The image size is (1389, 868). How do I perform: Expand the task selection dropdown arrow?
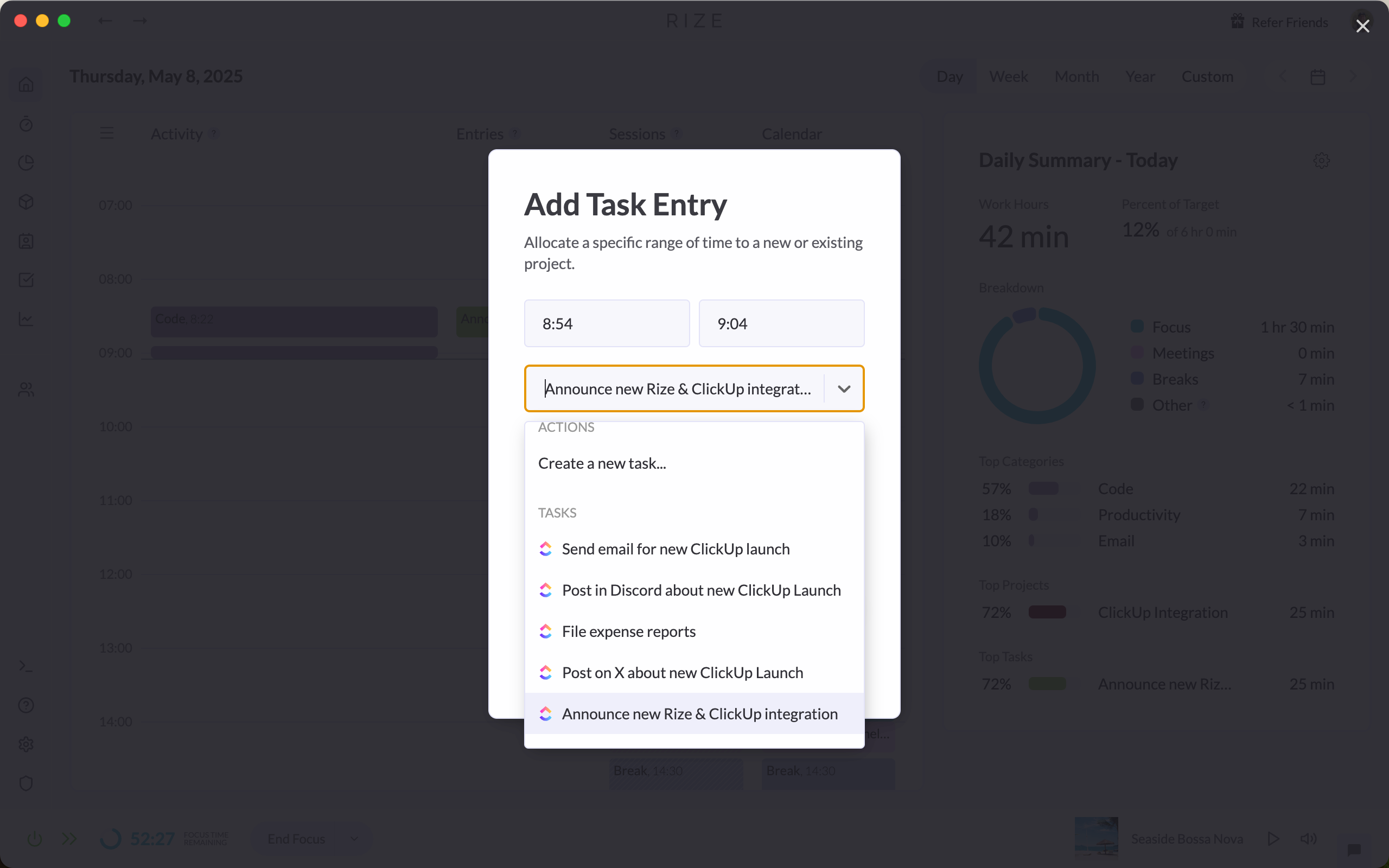click(x=843, y=388)
